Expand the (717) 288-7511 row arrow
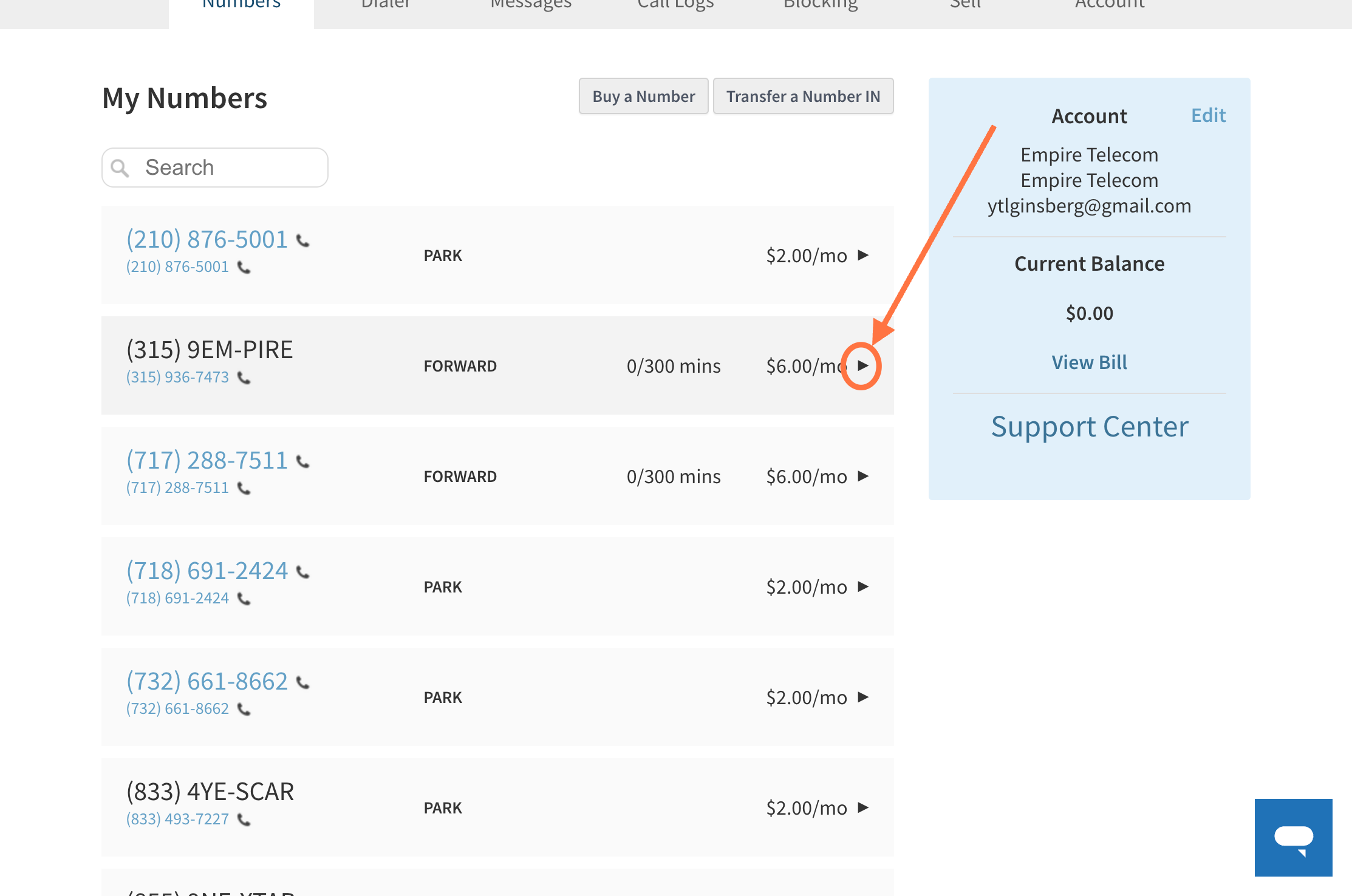The width and height of the screenshot is (1352, 896). click(x=862, y=476)
